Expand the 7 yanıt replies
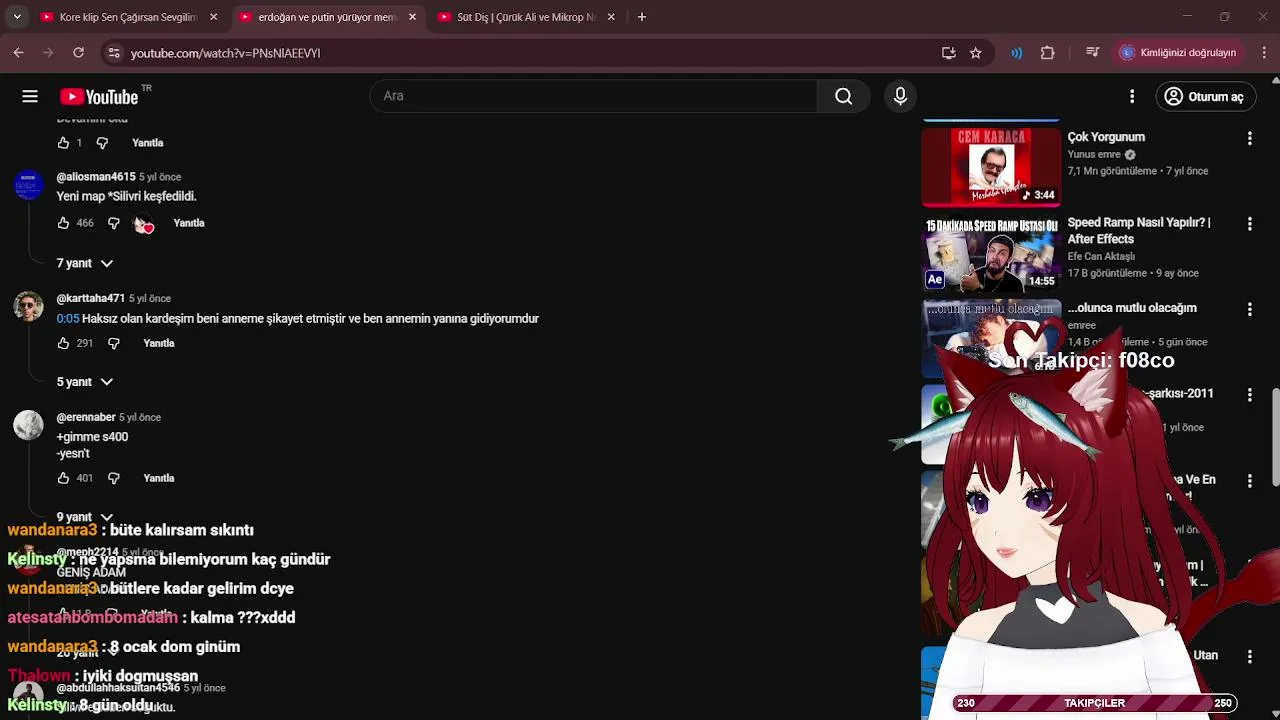This screenshot has width=1280, height=720. coord(85,263)
